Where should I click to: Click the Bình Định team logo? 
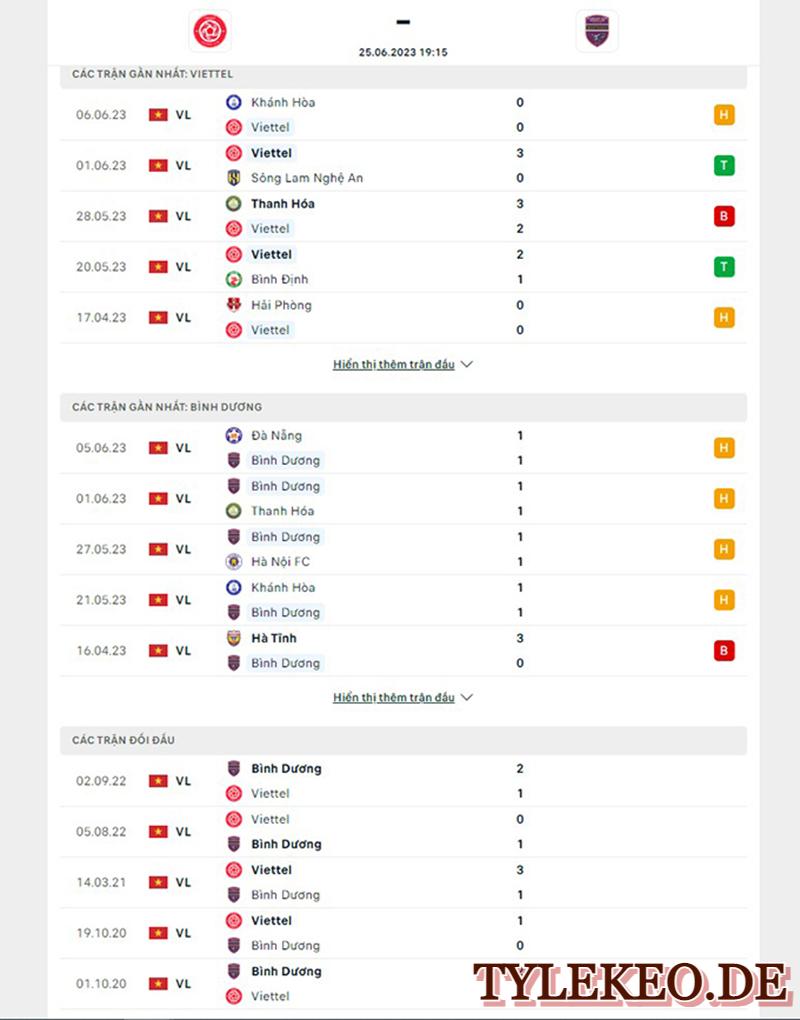click(233, 279)
